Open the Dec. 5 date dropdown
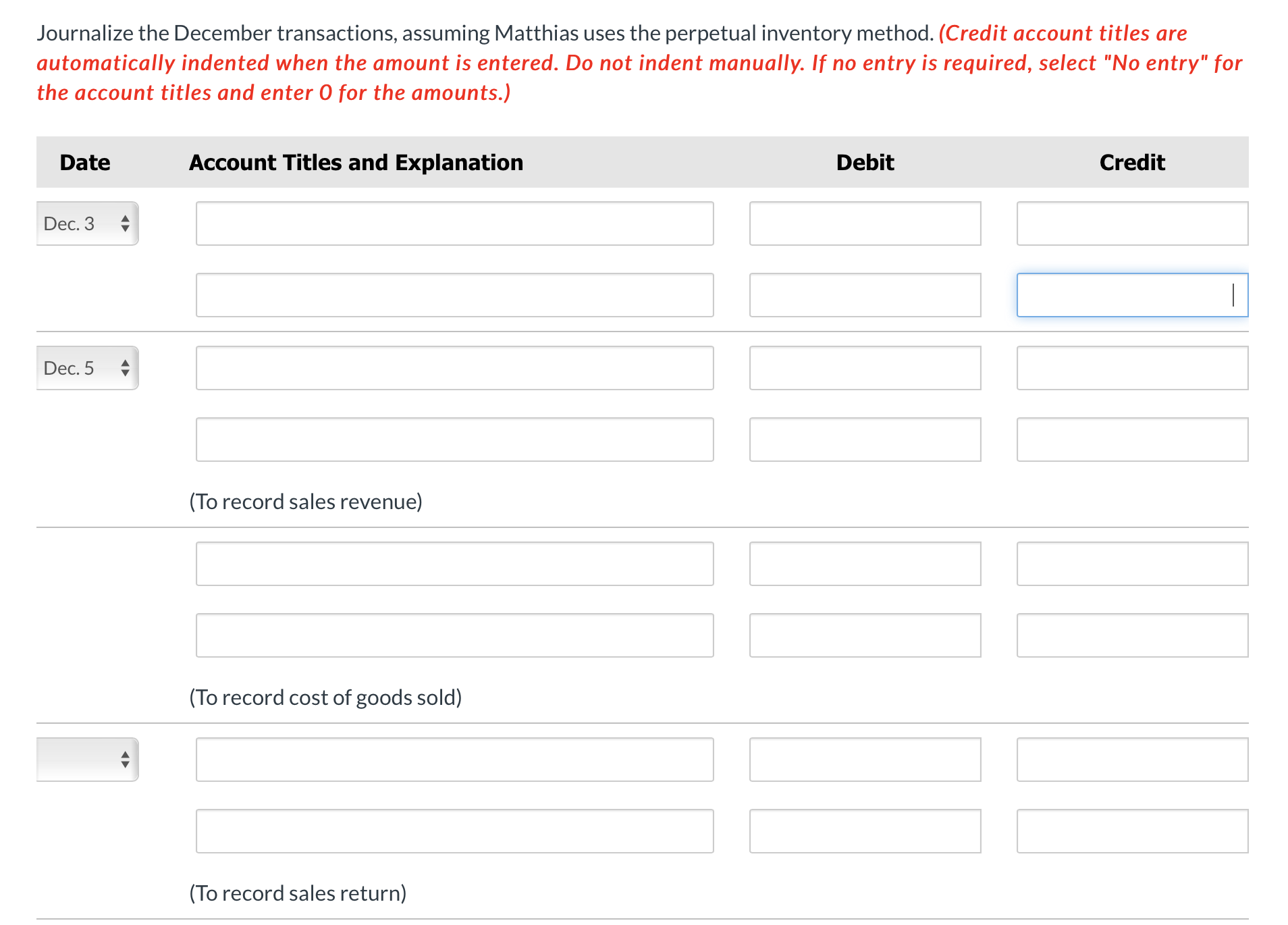 pyautogui.click(x=87, y=368)
